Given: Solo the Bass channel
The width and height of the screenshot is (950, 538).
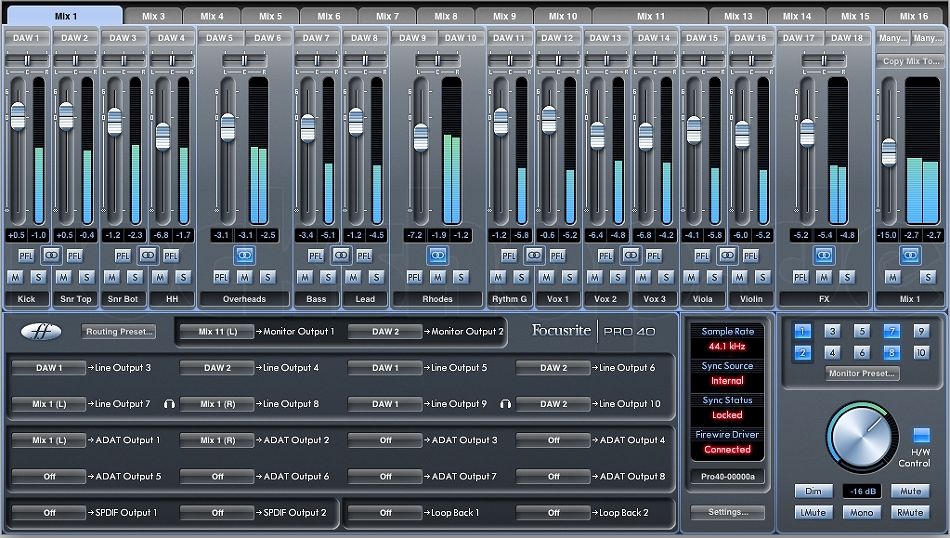Looking at the screenshot, I should coord(328,277).
